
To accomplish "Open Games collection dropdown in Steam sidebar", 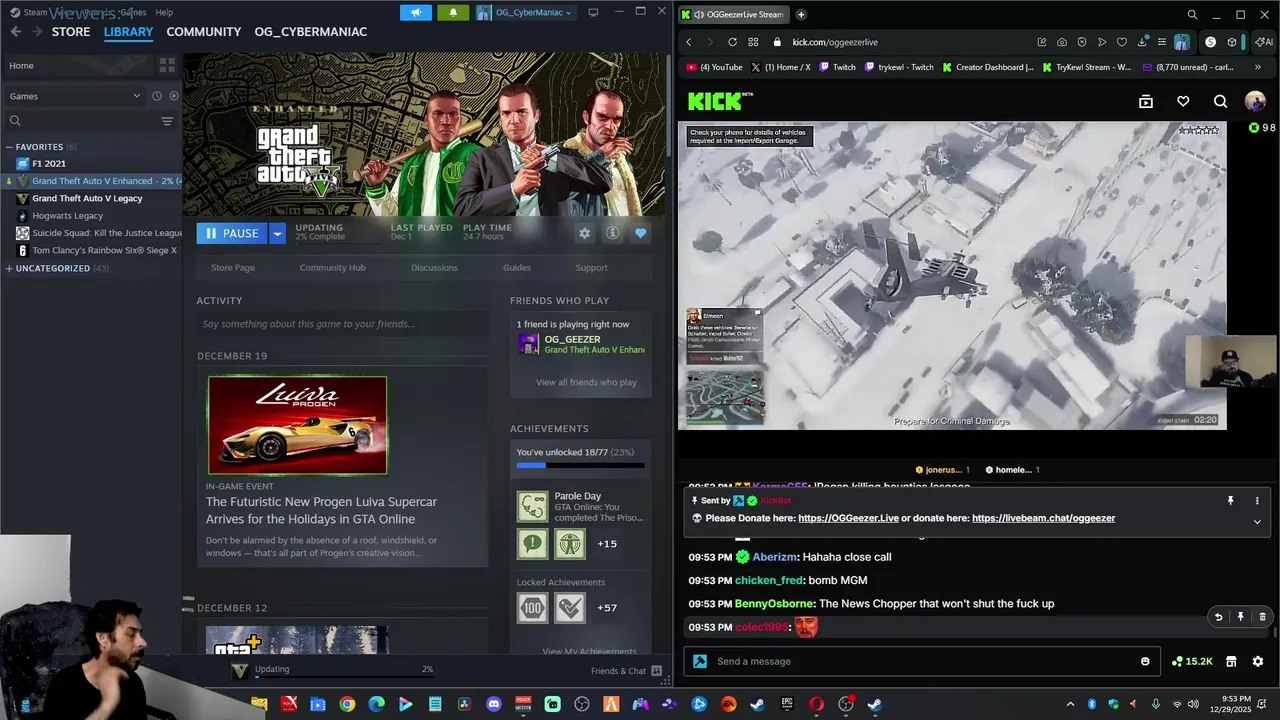I will pyautogui.click(x=75, y=96).
